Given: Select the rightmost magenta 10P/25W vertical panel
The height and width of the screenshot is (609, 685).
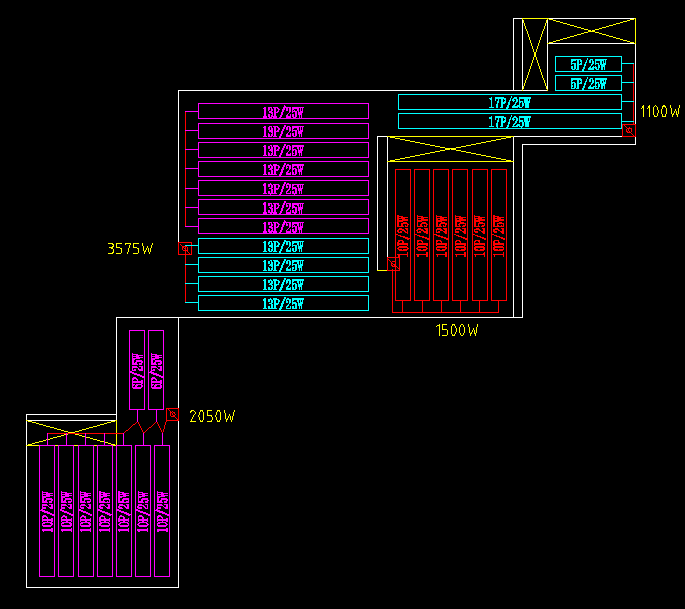Looking at the screenshot, I should tap(162, 511).
